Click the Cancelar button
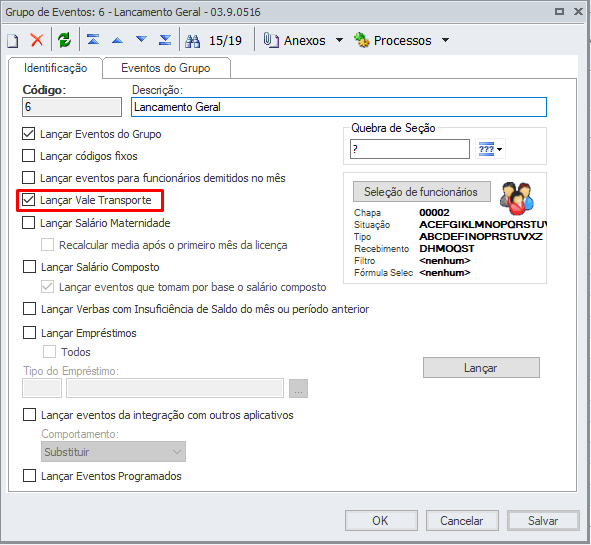 (x=462, y=521)
